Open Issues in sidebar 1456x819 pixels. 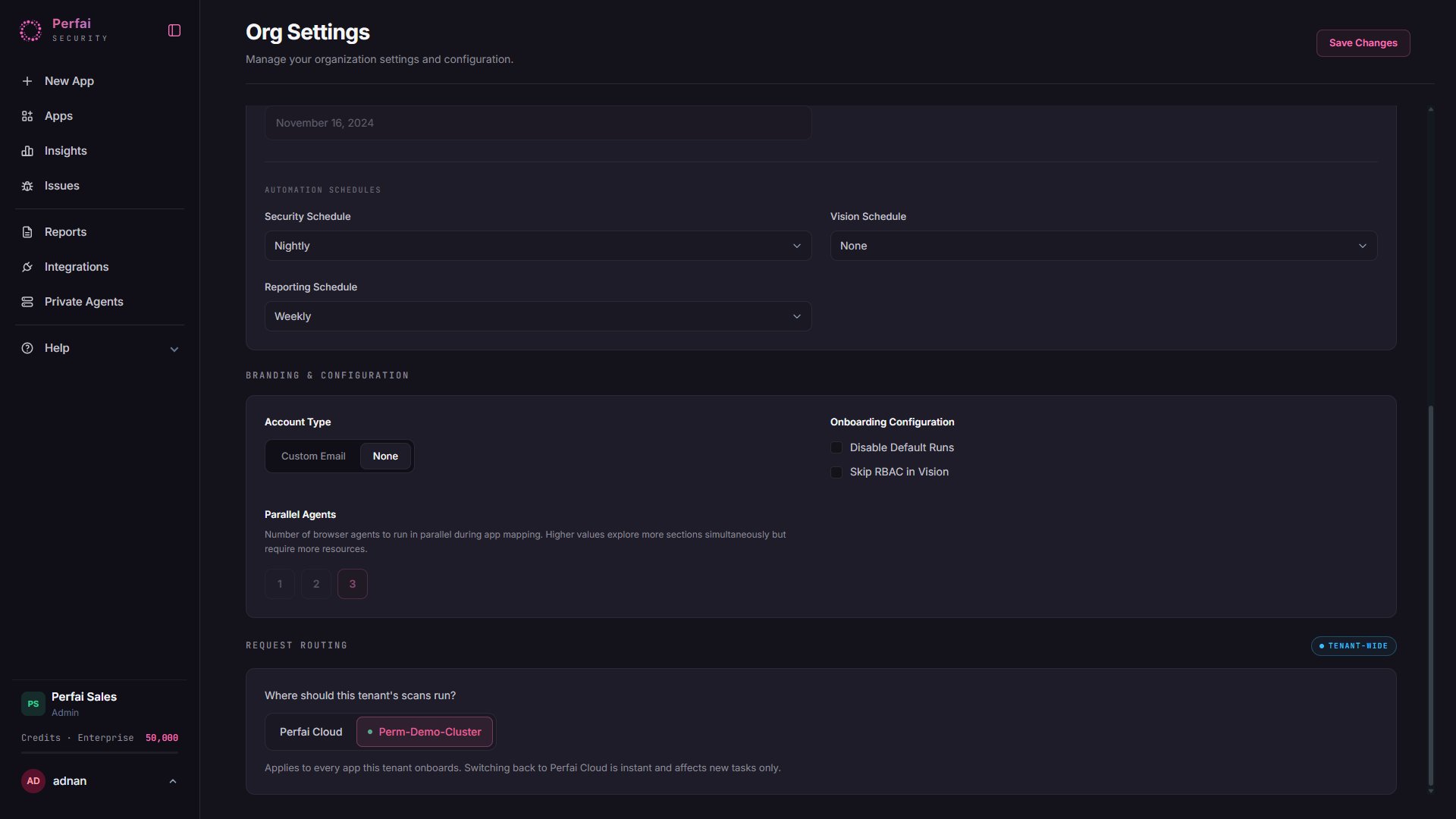tap(99, 186)
